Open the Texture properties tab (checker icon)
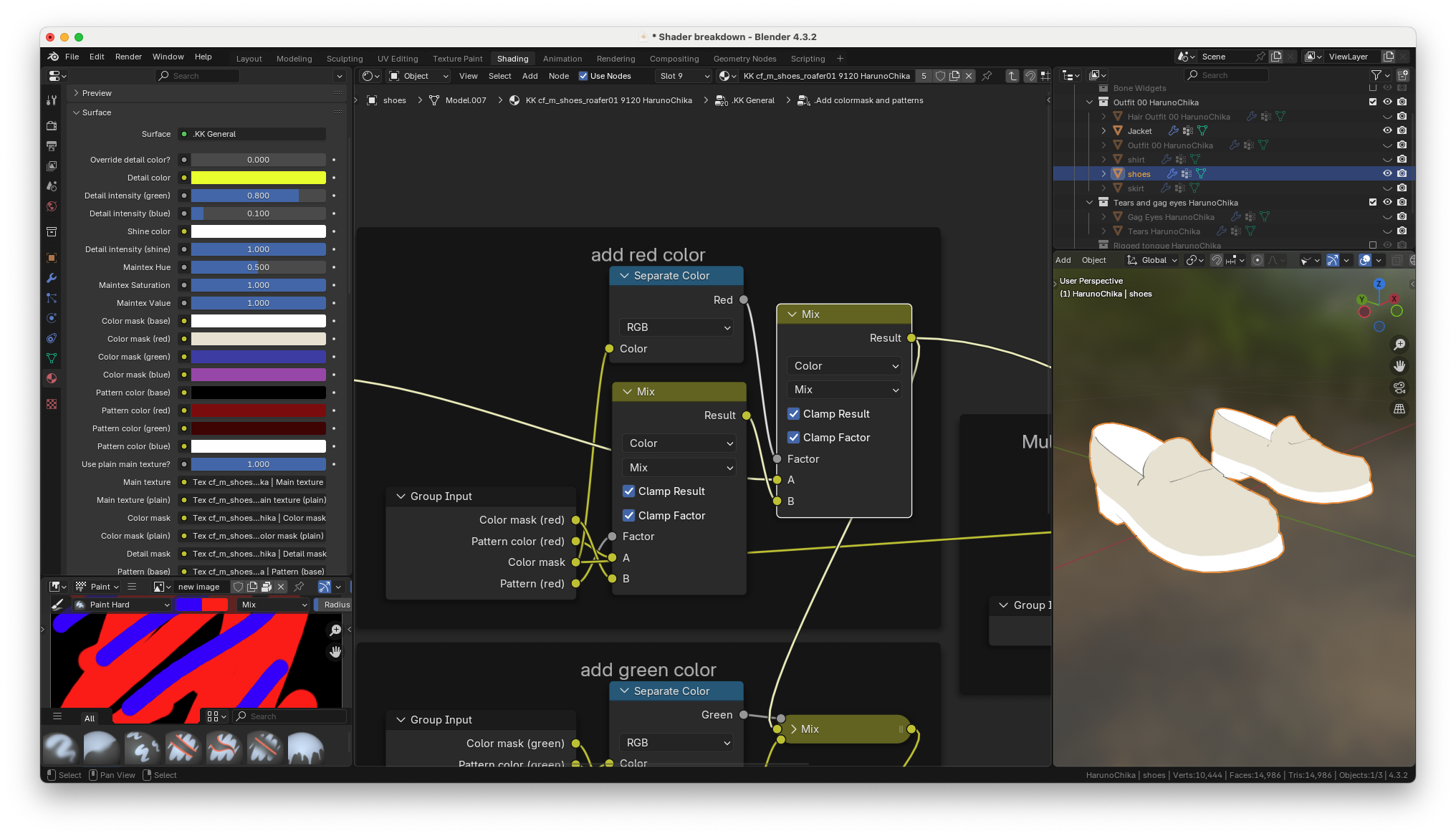Viewport: 1456px width, 836px height. point(52,404)
